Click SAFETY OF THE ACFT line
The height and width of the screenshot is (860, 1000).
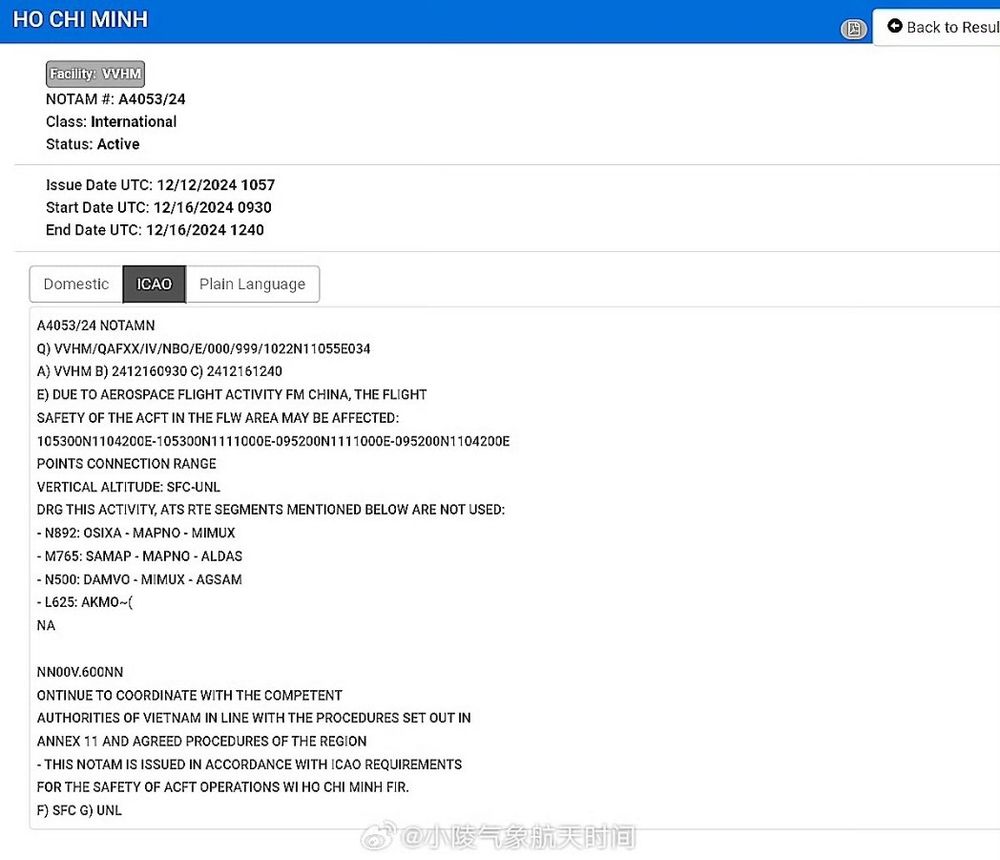click(217, 418)
